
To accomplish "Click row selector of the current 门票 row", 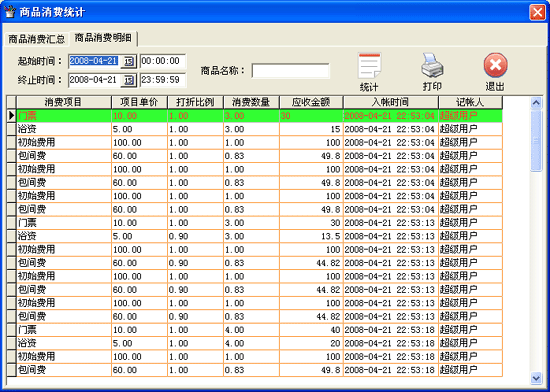I will click(x=12, y=116).
